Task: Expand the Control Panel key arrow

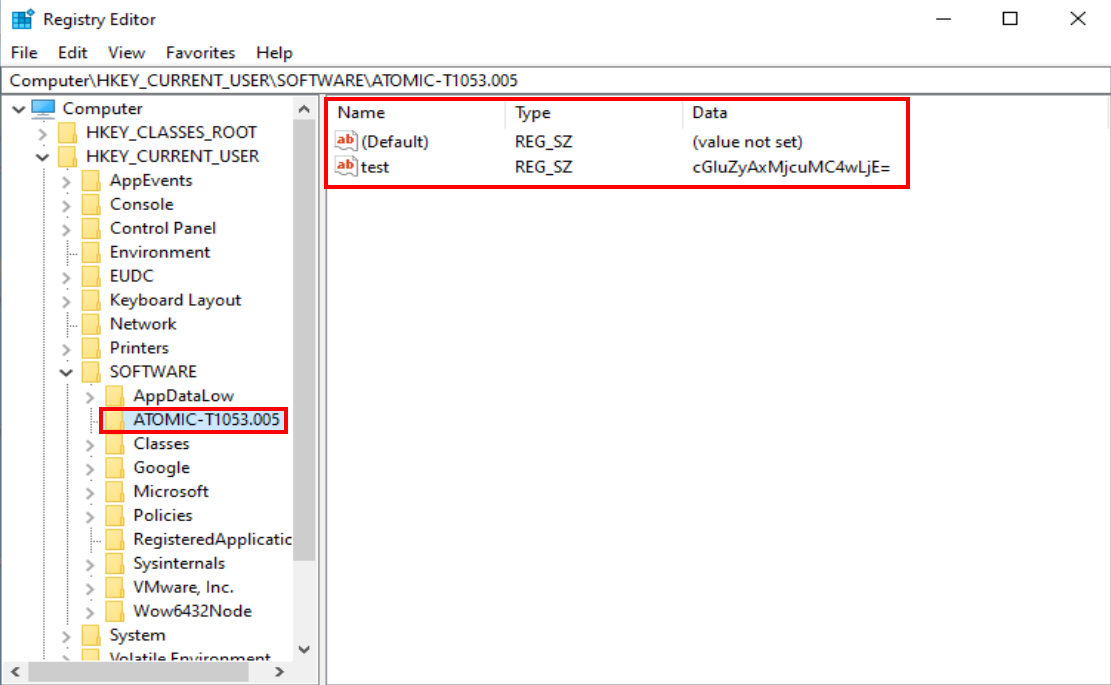Action: tap(67, 228)
